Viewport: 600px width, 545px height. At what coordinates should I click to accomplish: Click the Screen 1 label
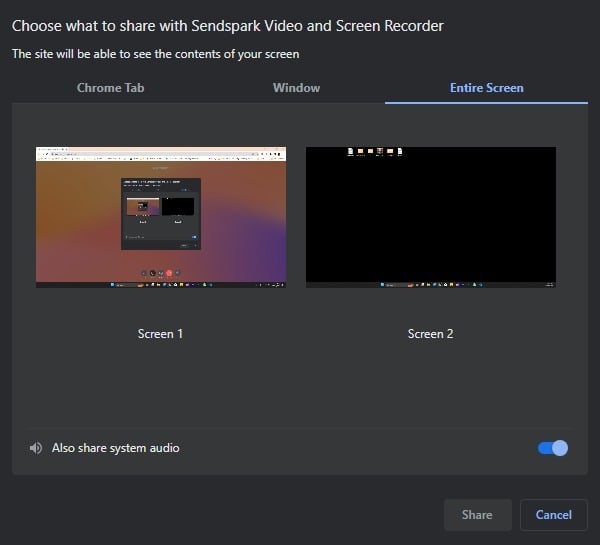click(160, 334)
